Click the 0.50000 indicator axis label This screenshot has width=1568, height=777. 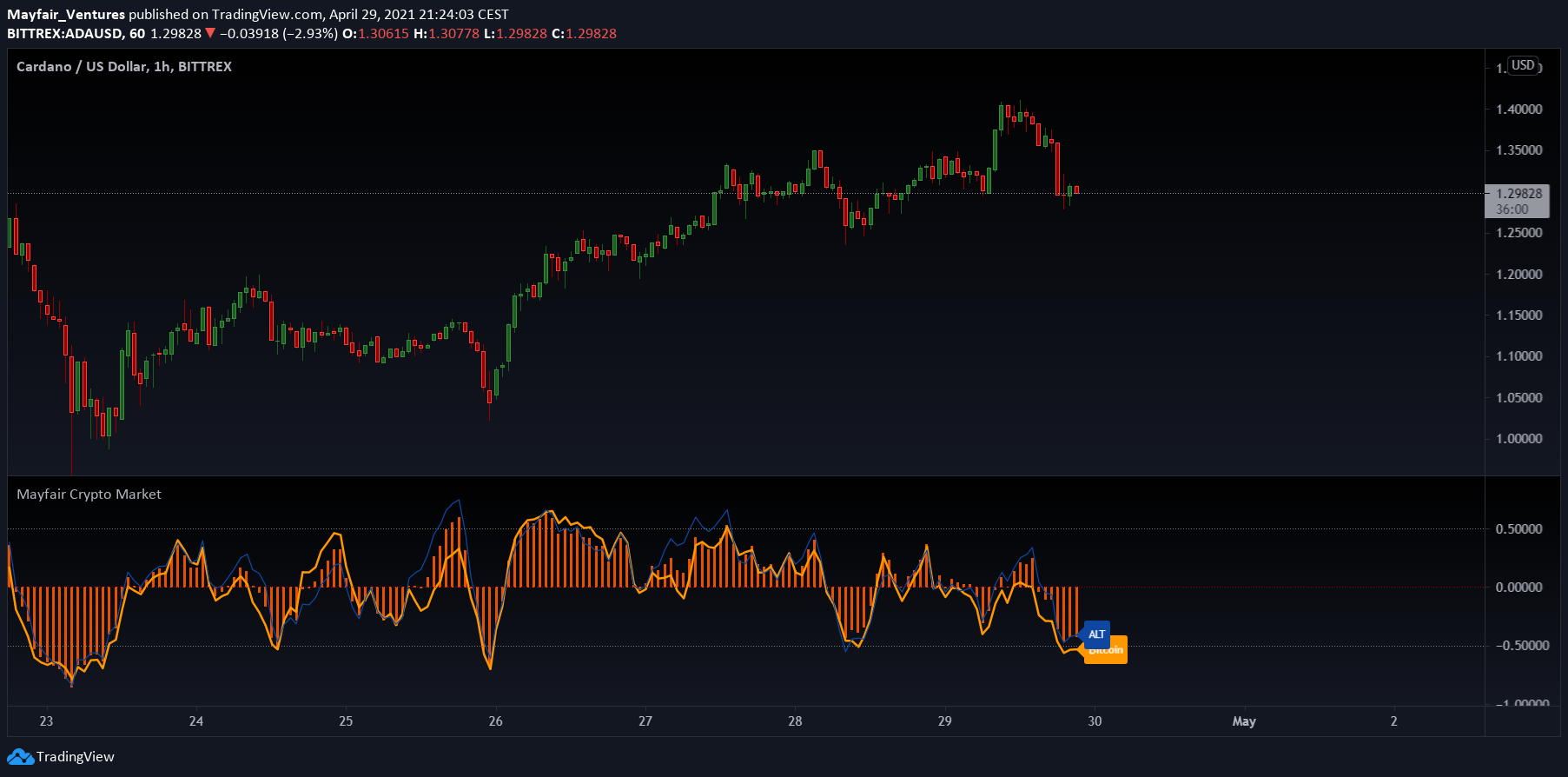1519,529
